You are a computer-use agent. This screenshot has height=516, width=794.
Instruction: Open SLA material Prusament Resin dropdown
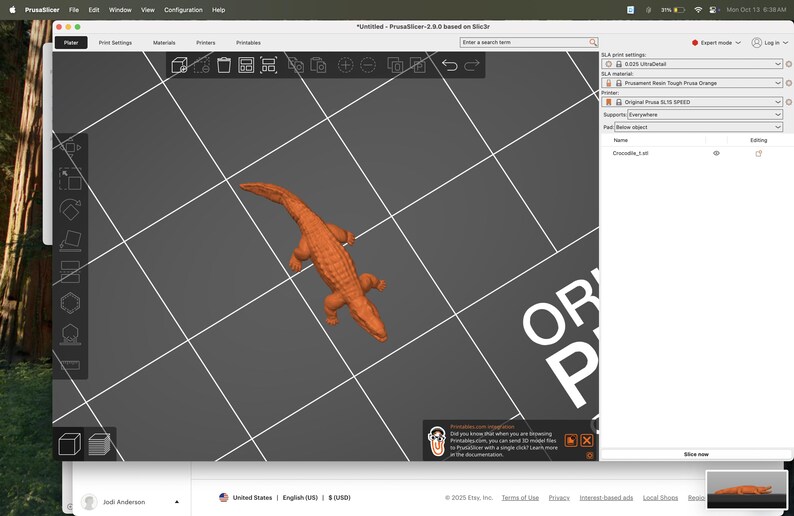pos(692,83)
